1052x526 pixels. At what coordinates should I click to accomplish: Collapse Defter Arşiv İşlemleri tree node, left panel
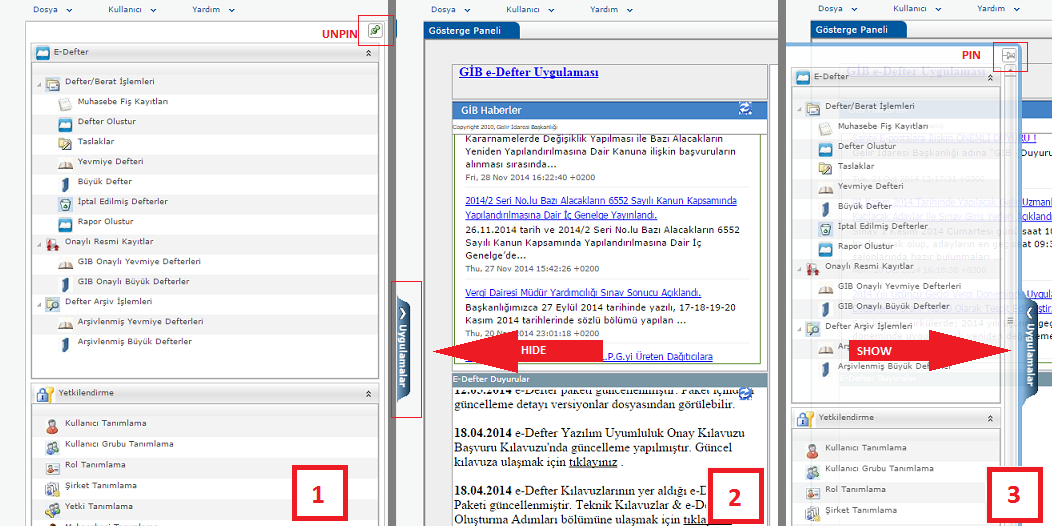(39, 305)
